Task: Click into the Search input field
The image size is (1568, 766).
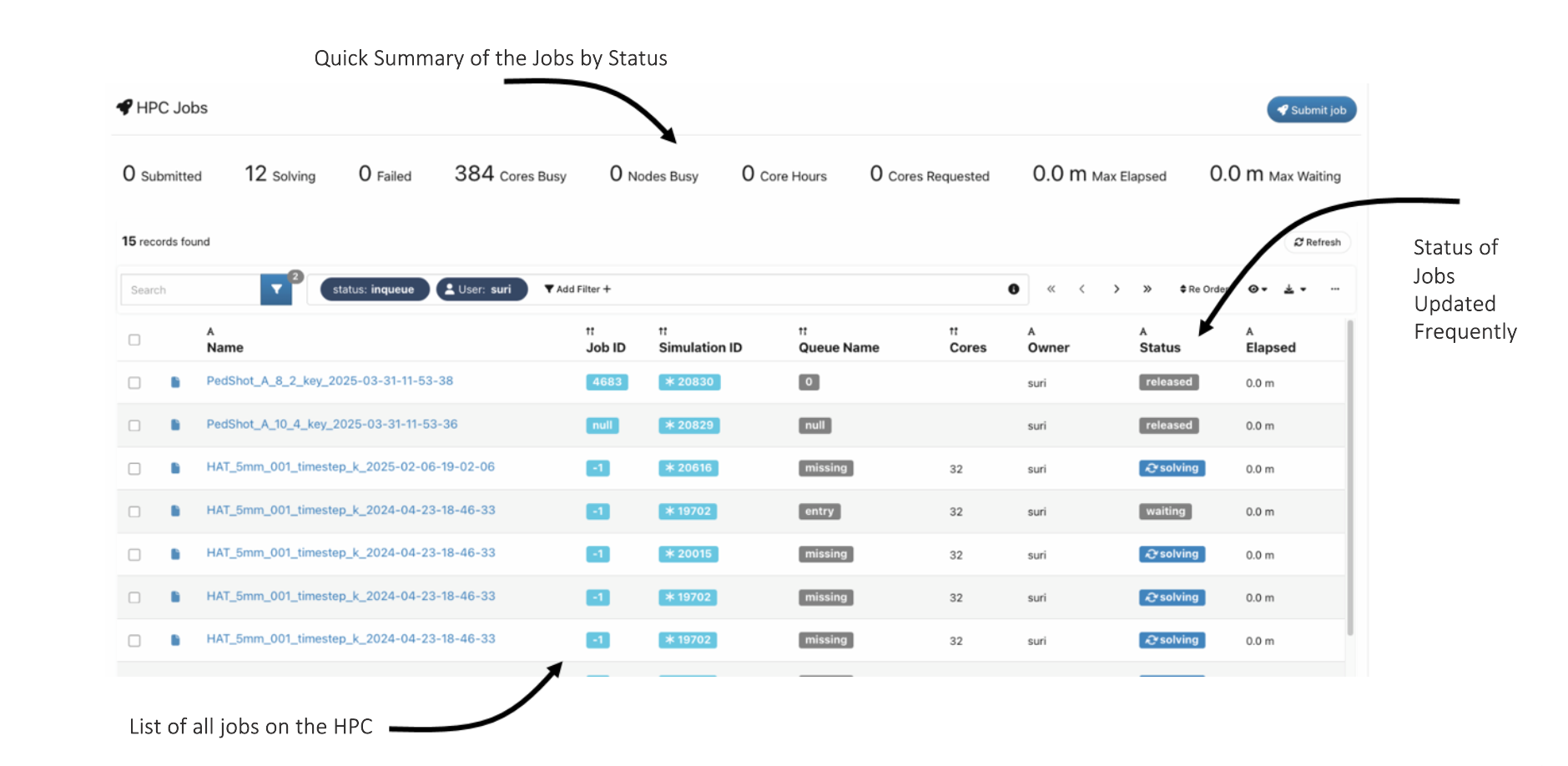Action: (x=191, y=290)
